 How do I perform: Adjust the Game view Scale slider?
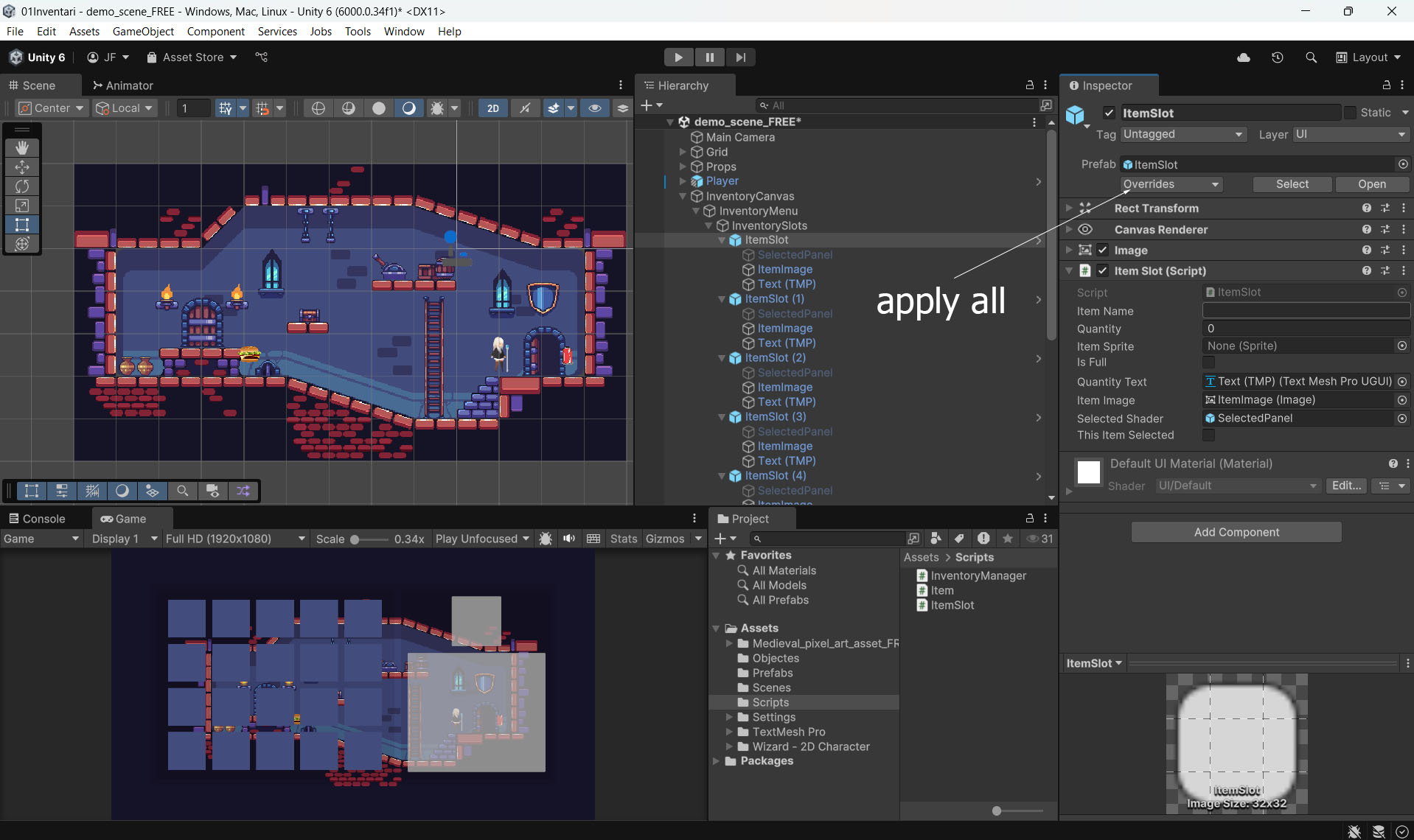coord(355,539)
